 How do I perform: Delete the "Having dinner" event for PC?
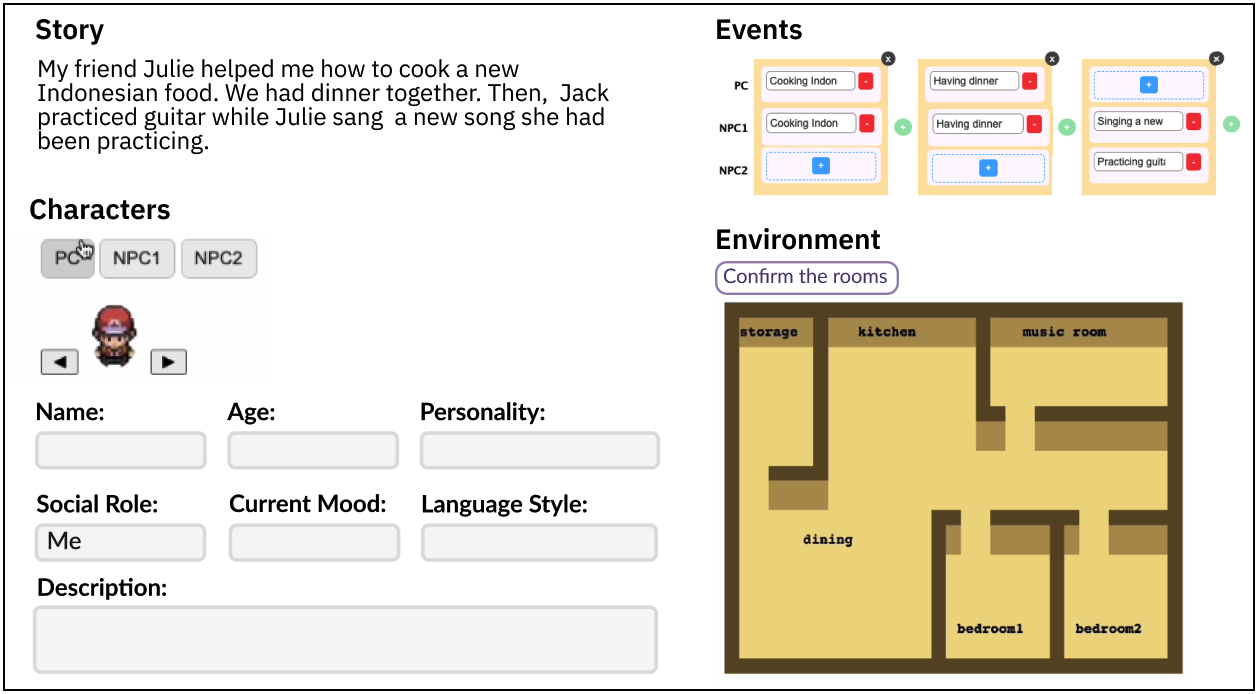(1030, 81)
